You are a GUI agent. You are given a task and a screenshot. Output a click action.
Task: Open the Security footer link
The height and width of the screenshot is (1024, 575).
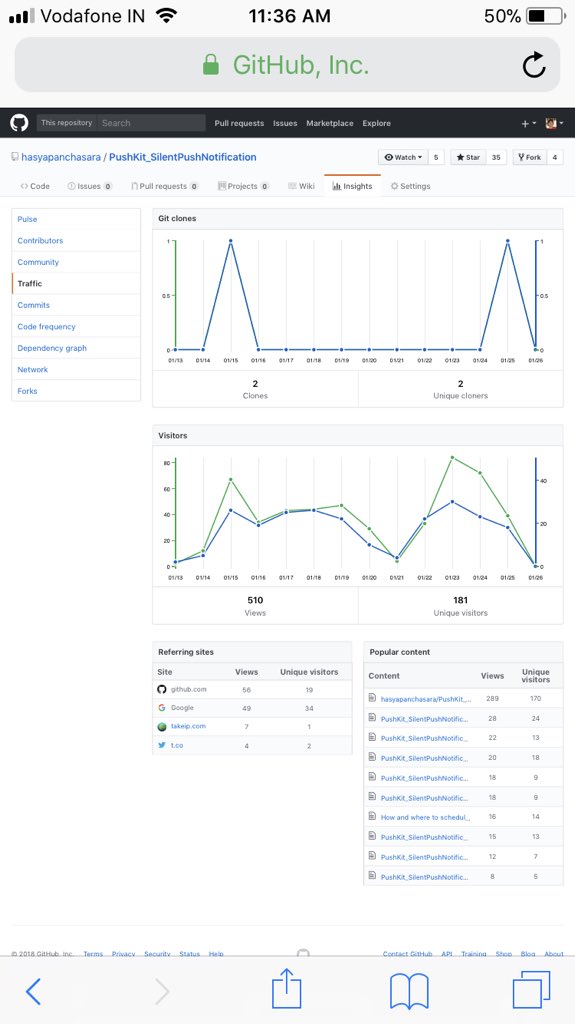[157, 953]
